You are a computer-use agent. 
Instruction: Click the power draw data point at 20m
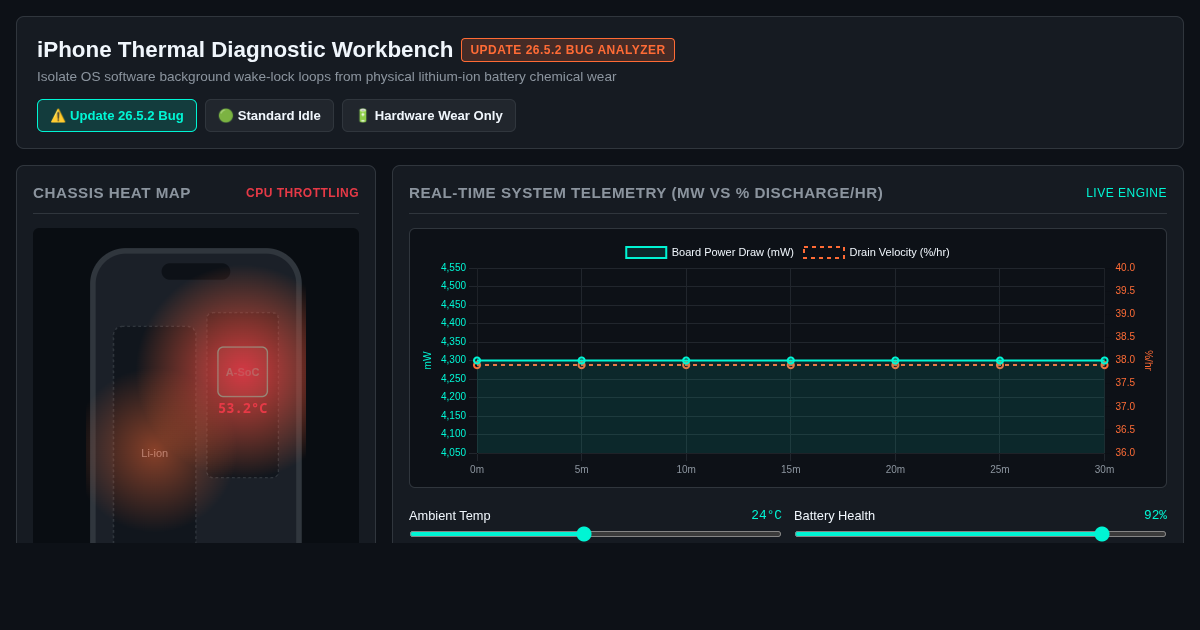point(895,361)
